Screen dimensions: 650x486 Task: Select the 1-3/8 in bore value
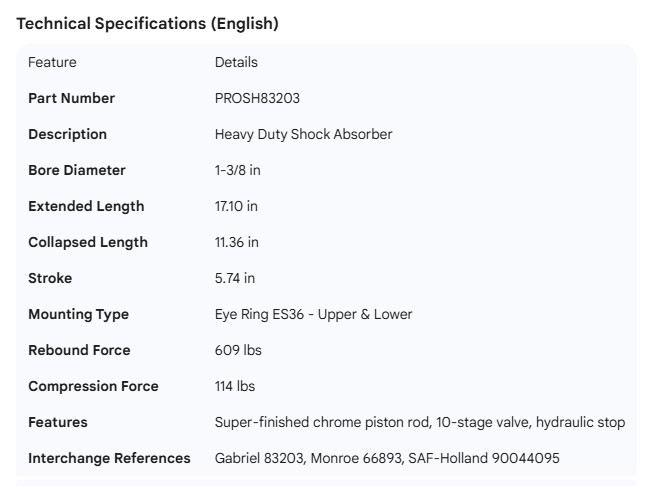click(x=238, y=170)
